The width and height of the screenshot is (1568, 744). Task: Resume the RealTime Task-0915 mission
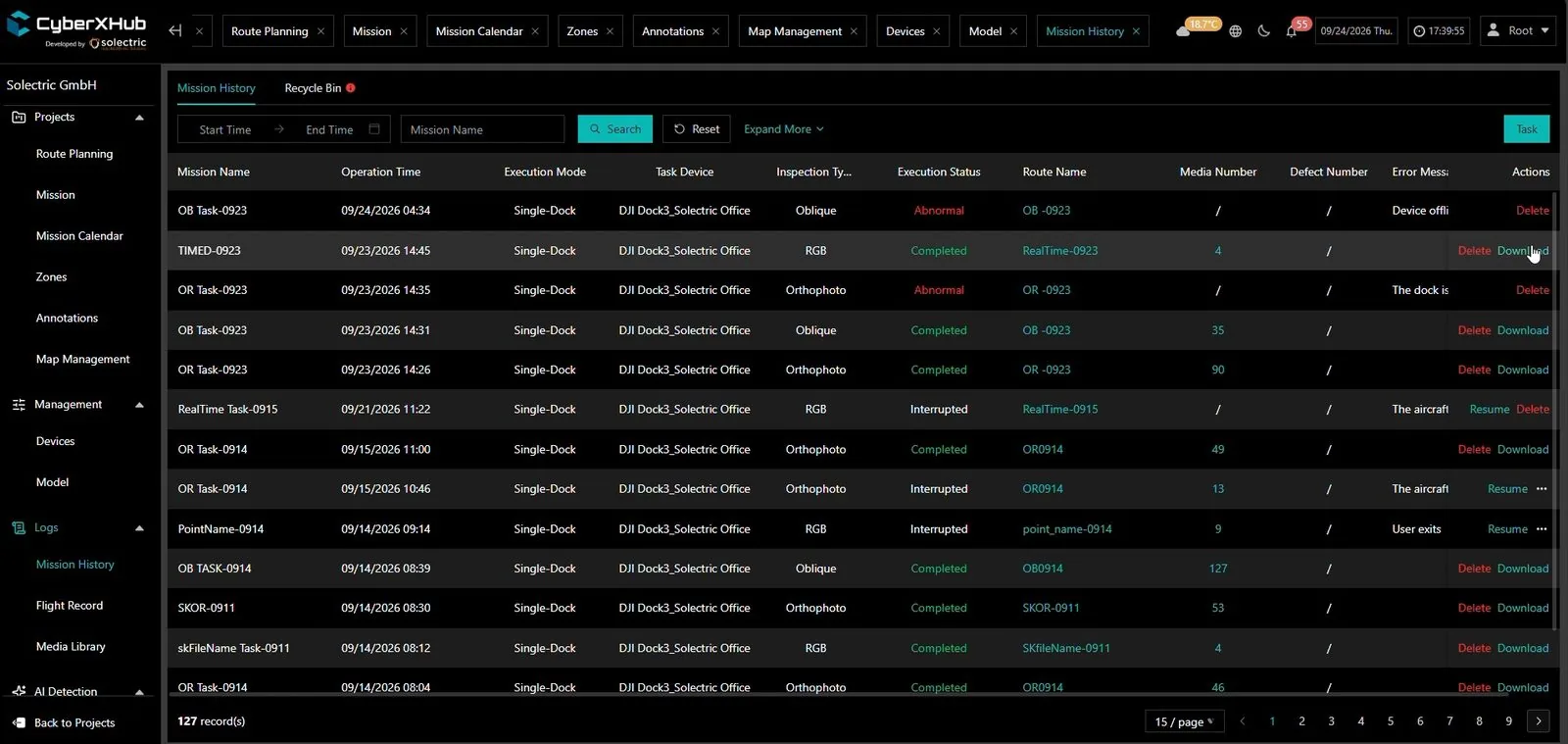coord(1489,410)
